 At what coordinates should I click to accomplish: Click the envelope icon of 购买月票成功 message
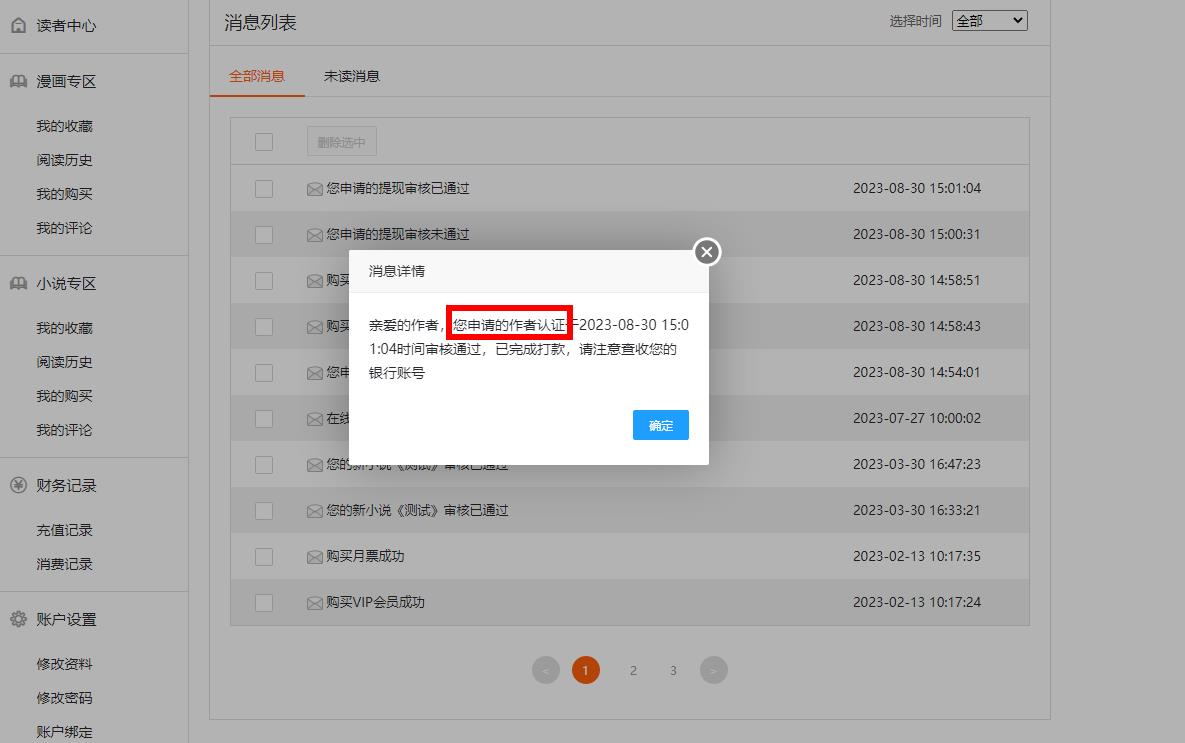pyautogui.click(x=315, y=557)
